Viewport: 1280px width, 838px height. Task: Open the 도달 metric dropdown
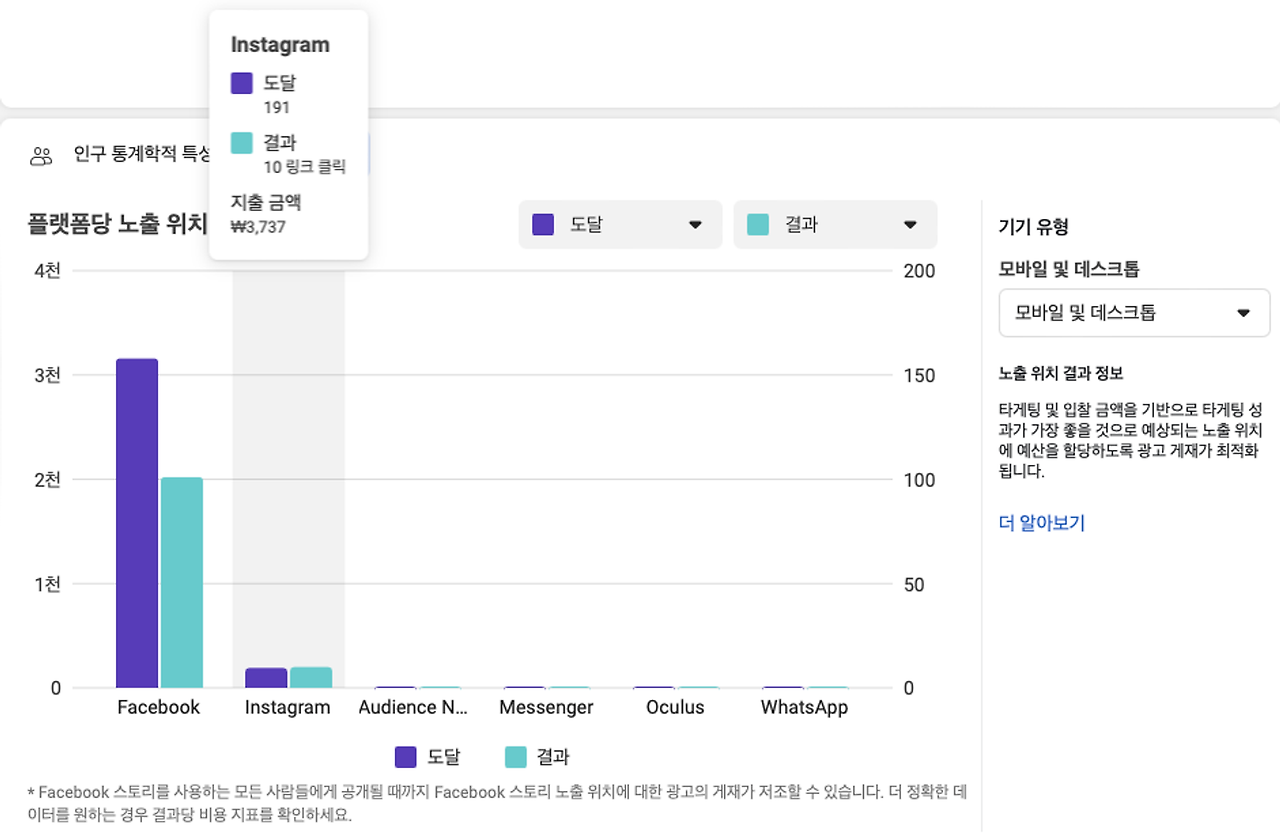(x=620, y=224)
